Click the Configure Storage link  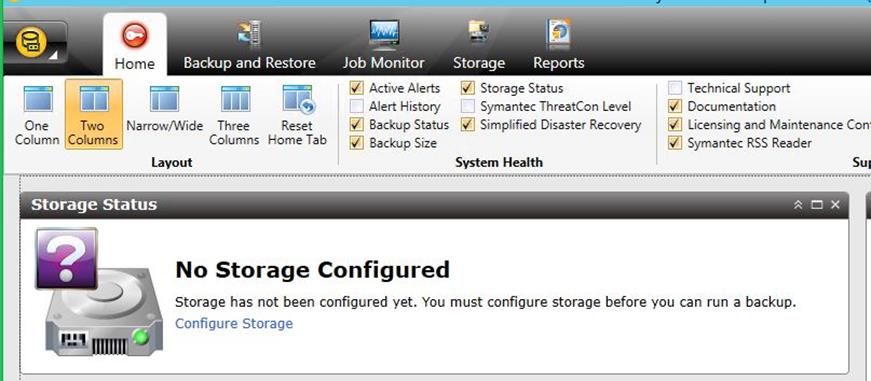click(234, 323)
